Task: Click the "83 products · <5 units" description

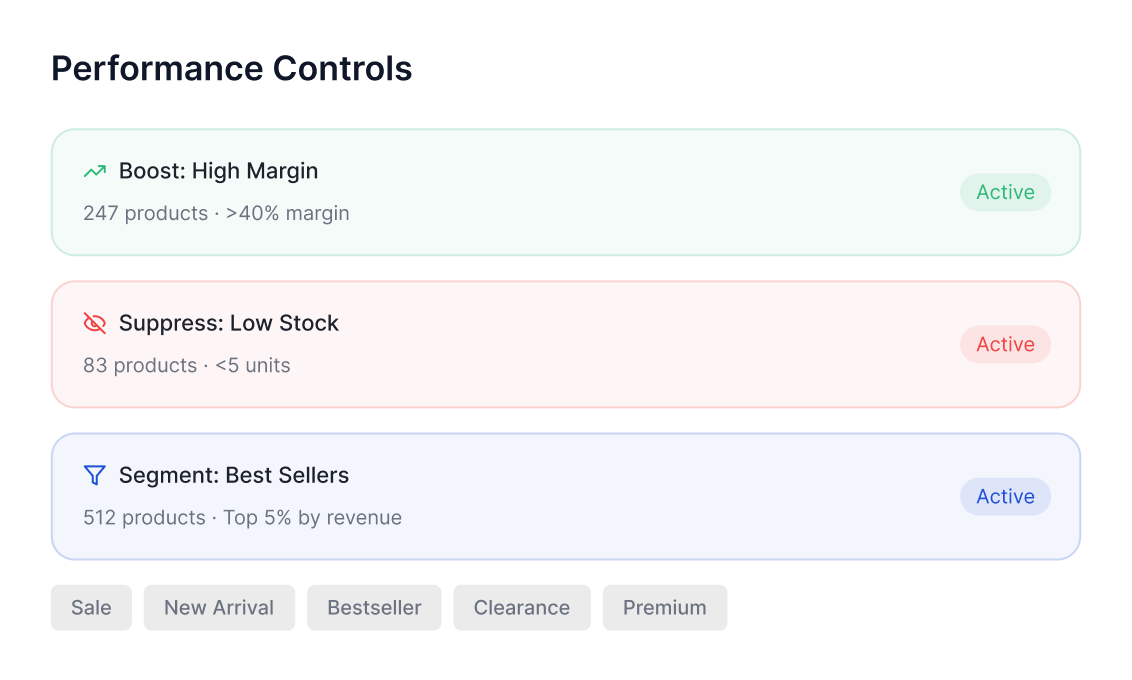Action: click(x=187, y=365)
